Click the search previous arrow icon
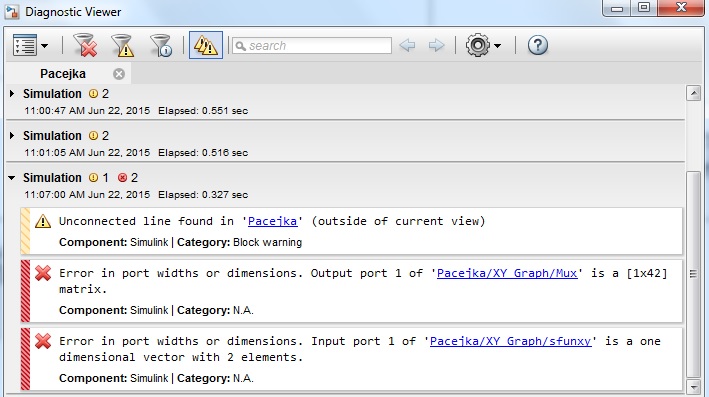Viewport: 709px width, 397px height. pyautogui.click(x=407, y=45)
